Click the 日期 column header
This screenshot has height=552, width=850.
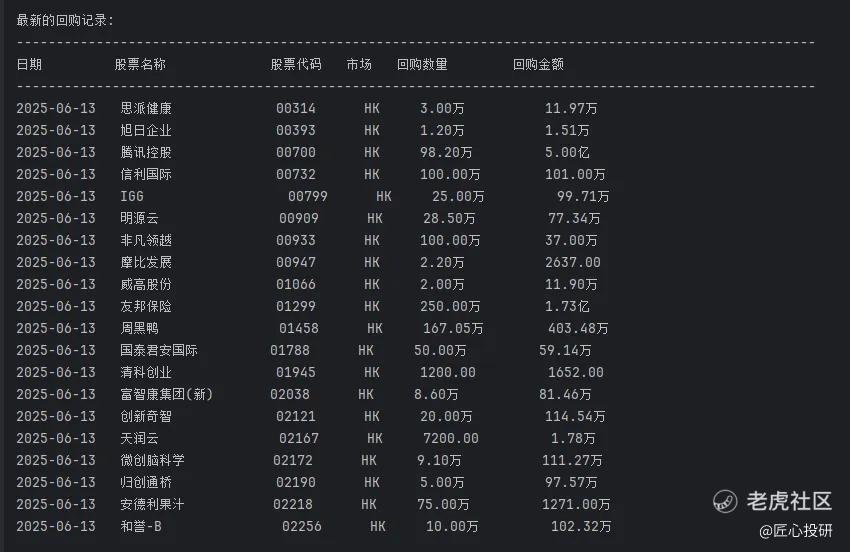point(29,65)
